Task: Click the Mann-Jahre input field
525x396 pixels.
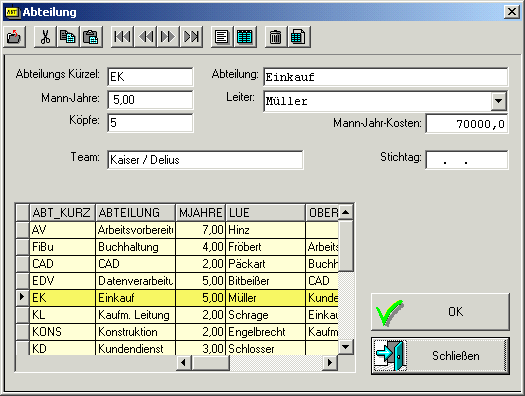Action: click(x=150, y=100)
